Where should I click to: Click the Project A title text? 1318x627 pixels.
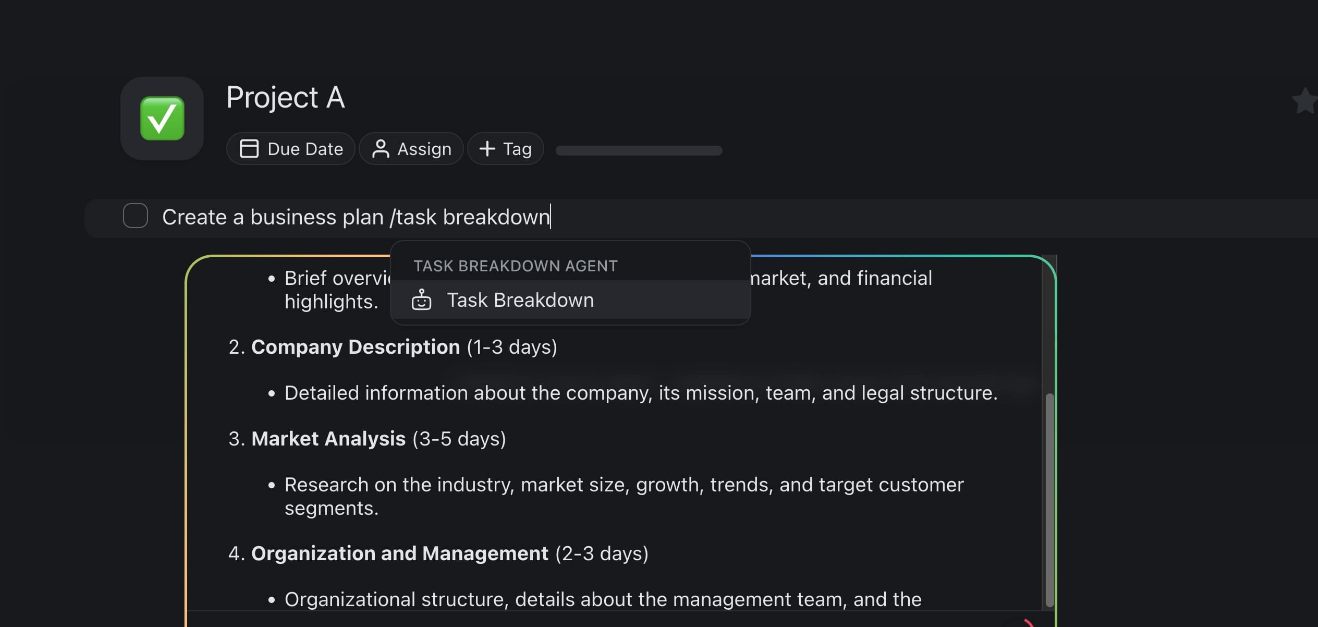285,97
